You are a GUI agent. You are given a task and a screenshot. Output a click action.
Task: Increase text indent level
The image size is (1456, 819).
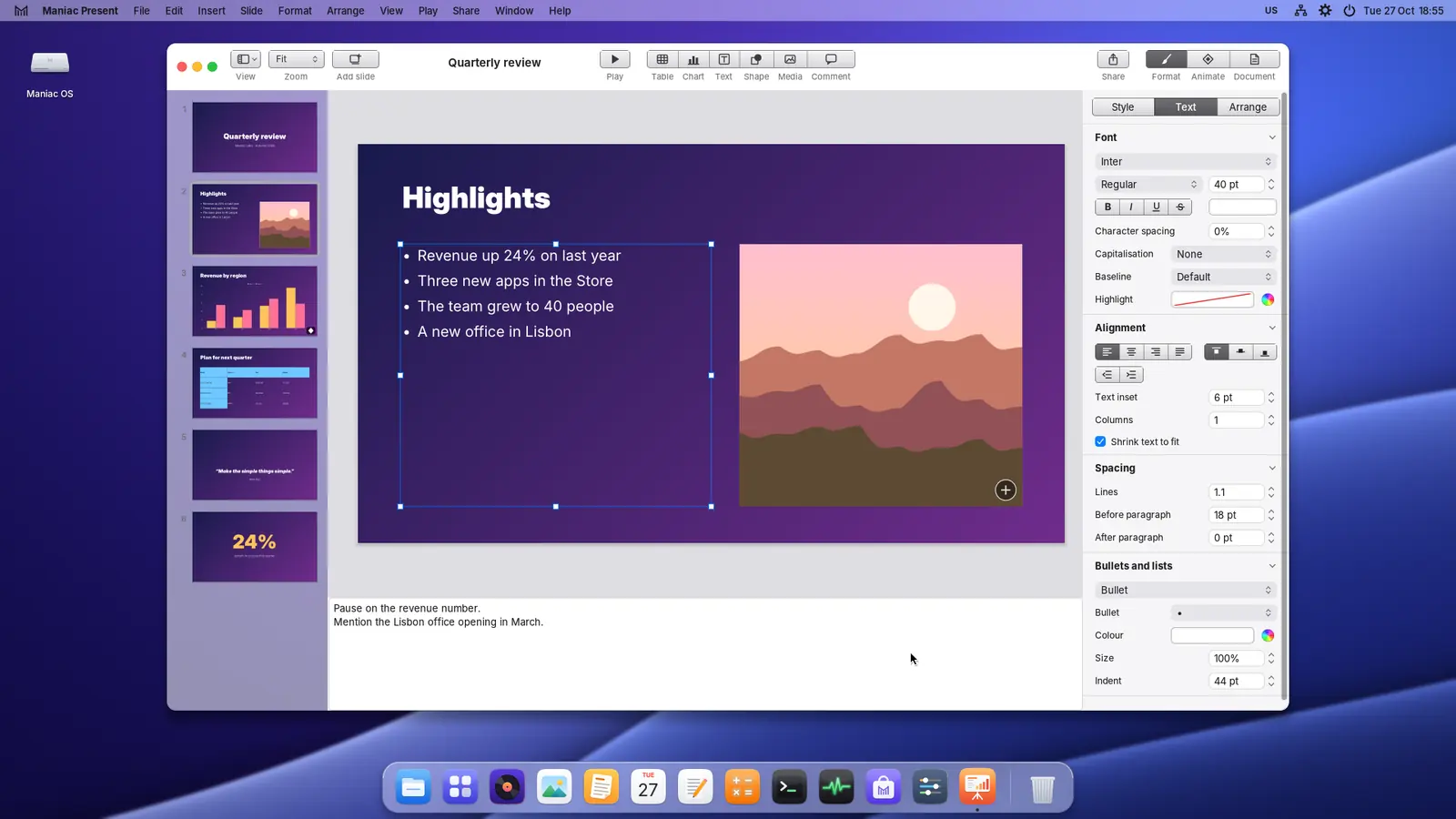(x=1131, y=374)
